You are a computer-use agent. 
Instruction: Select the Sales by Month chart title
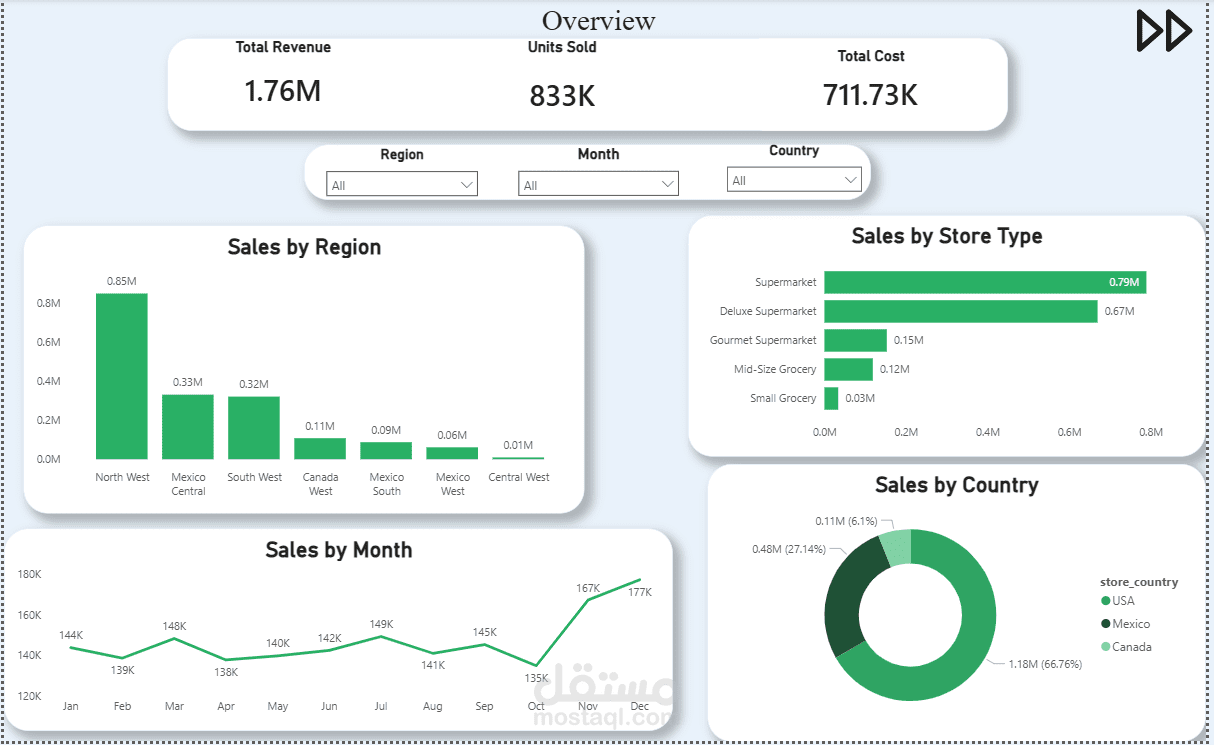tap(338, 550)
